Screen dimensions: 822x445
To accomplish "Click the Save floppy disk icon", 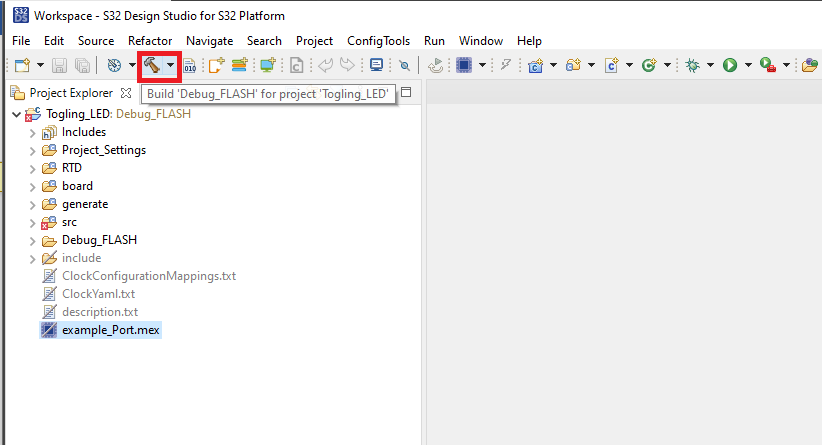I will coord(60,65).
